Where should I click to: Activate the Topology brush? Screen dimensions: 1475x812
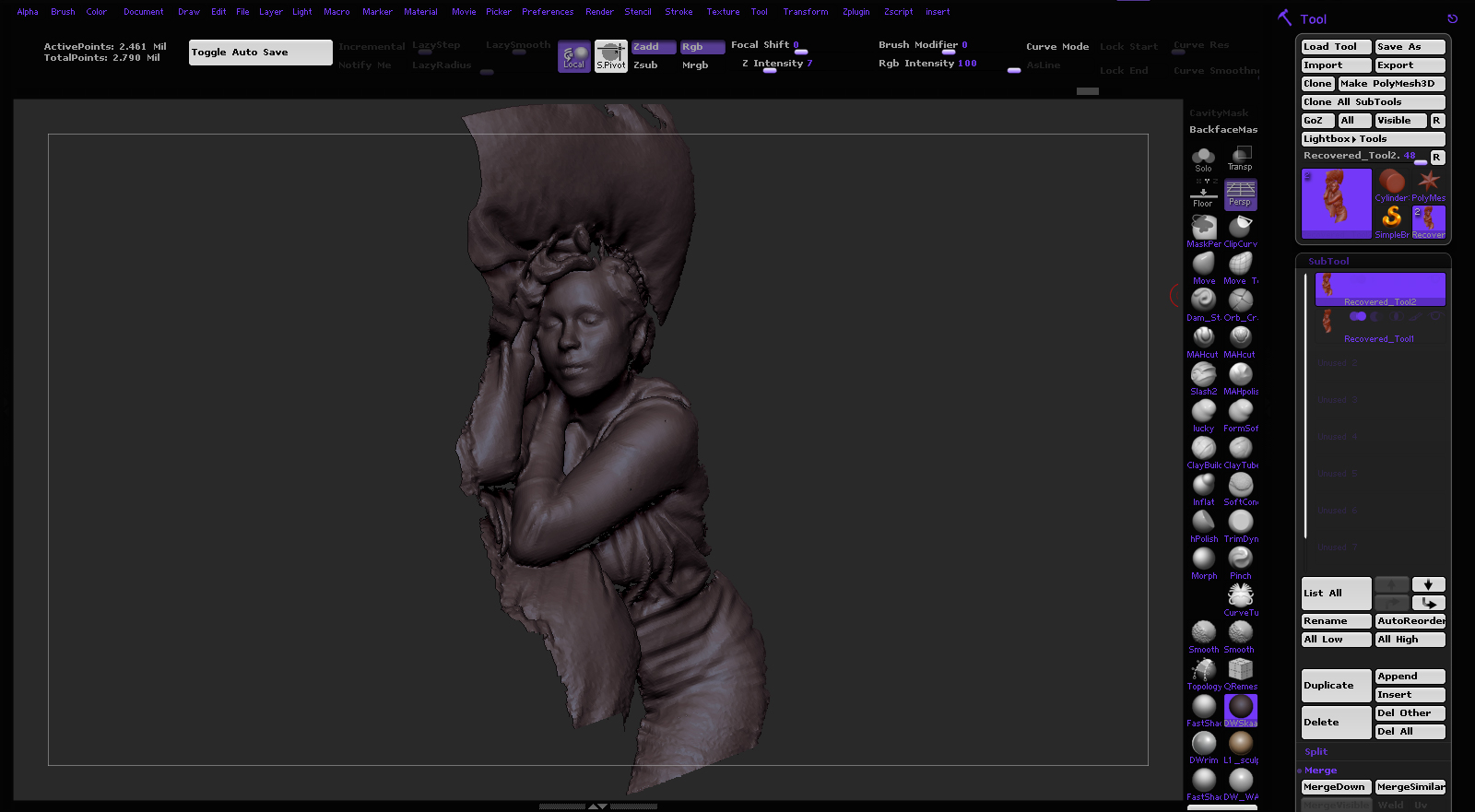click(x=1203, y=670)
